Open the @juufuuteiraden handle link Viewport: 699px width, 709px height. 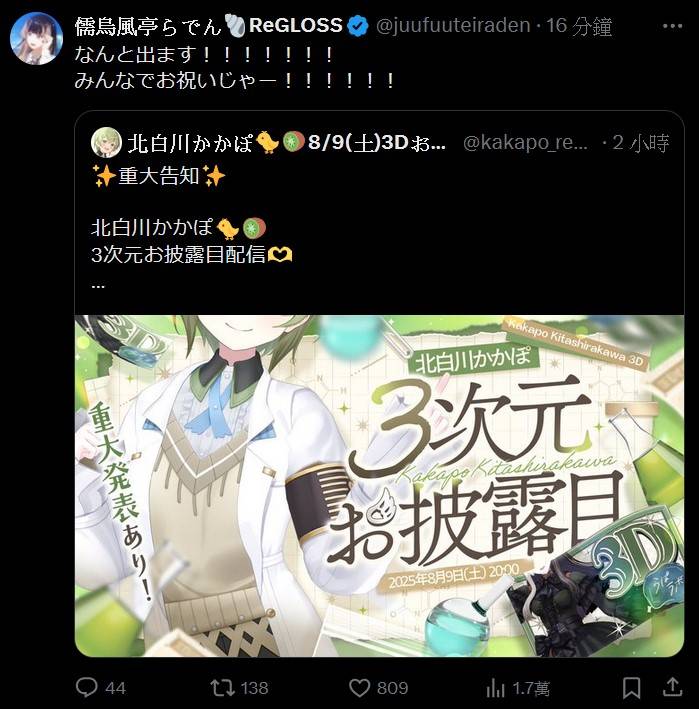click(453, 25)
